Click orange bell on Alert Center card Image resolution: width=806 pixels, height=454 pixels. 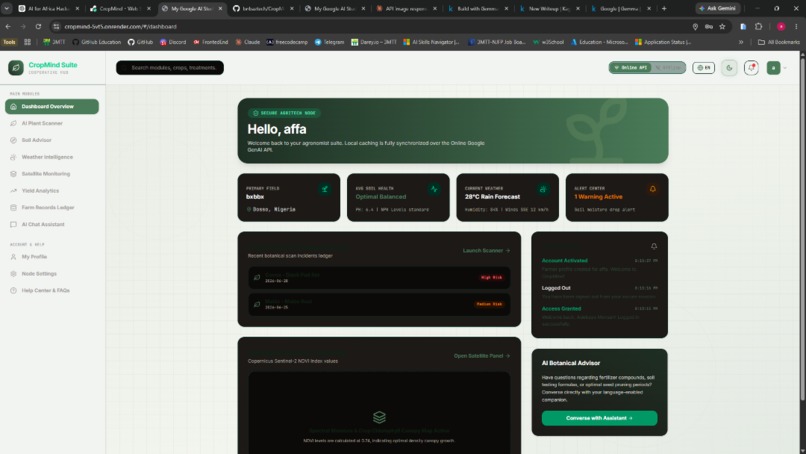coord(653,189)
